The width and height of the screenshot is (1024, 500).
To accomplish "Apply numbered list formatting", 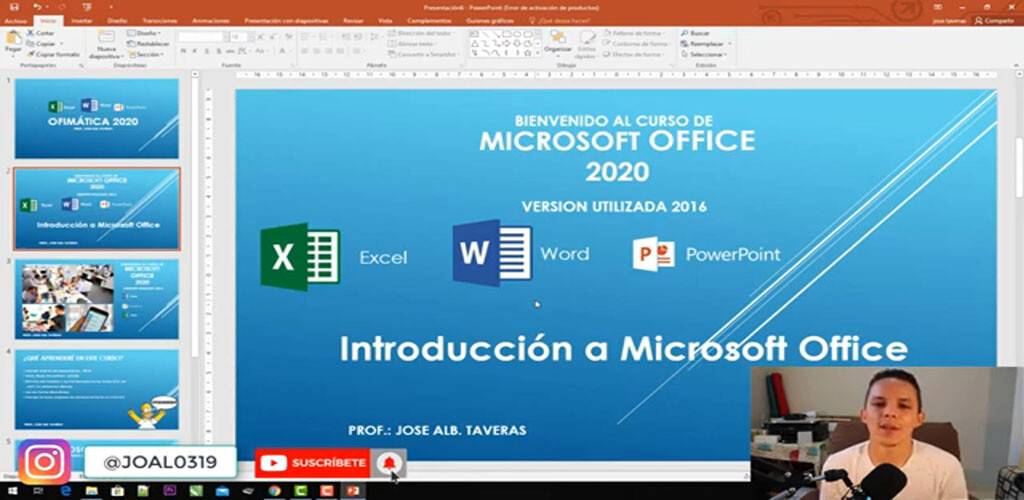I will click(x=322, y=37).
